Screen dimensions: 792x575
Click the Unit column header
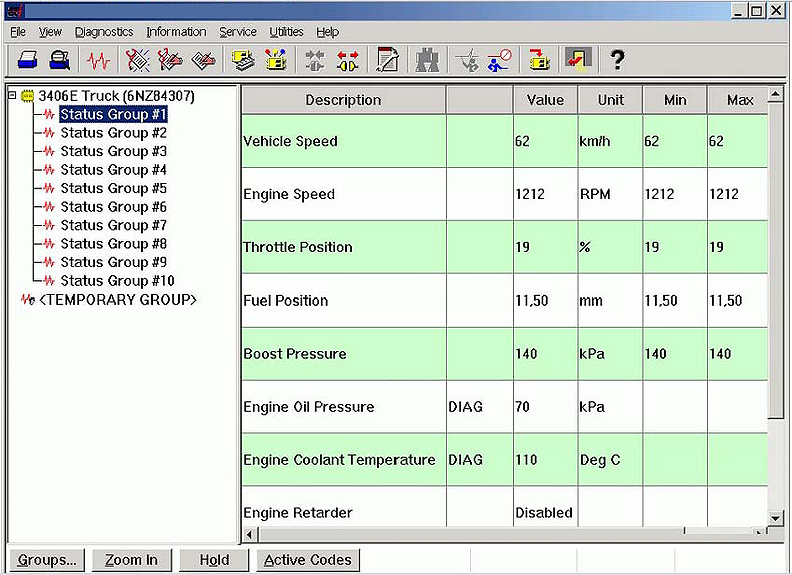(610, 100)
